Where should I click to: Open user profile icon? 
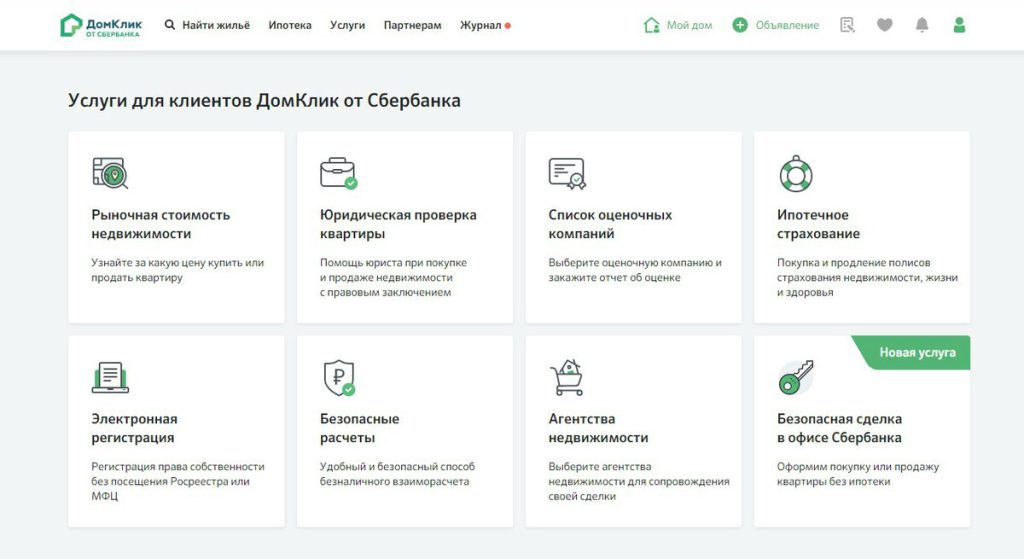[959, 25]
